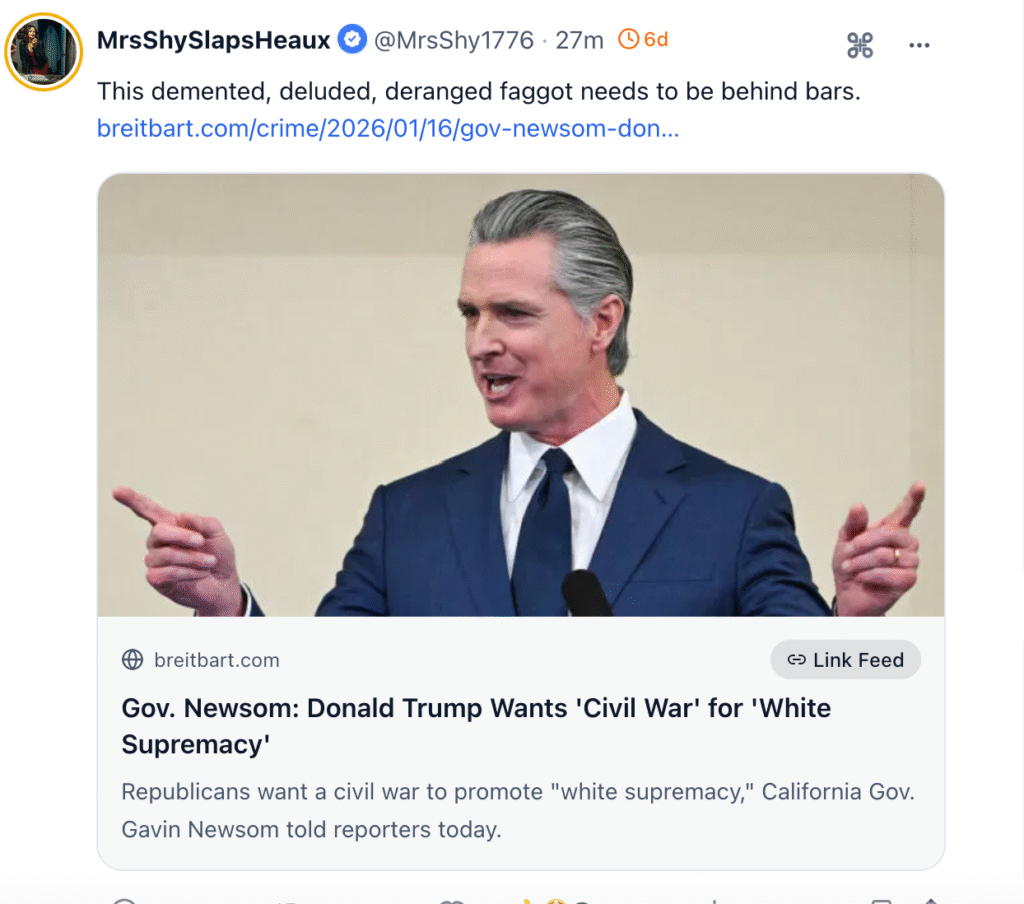Click the post body text
Screen dimensions: 1024x904
click(478, 92)
